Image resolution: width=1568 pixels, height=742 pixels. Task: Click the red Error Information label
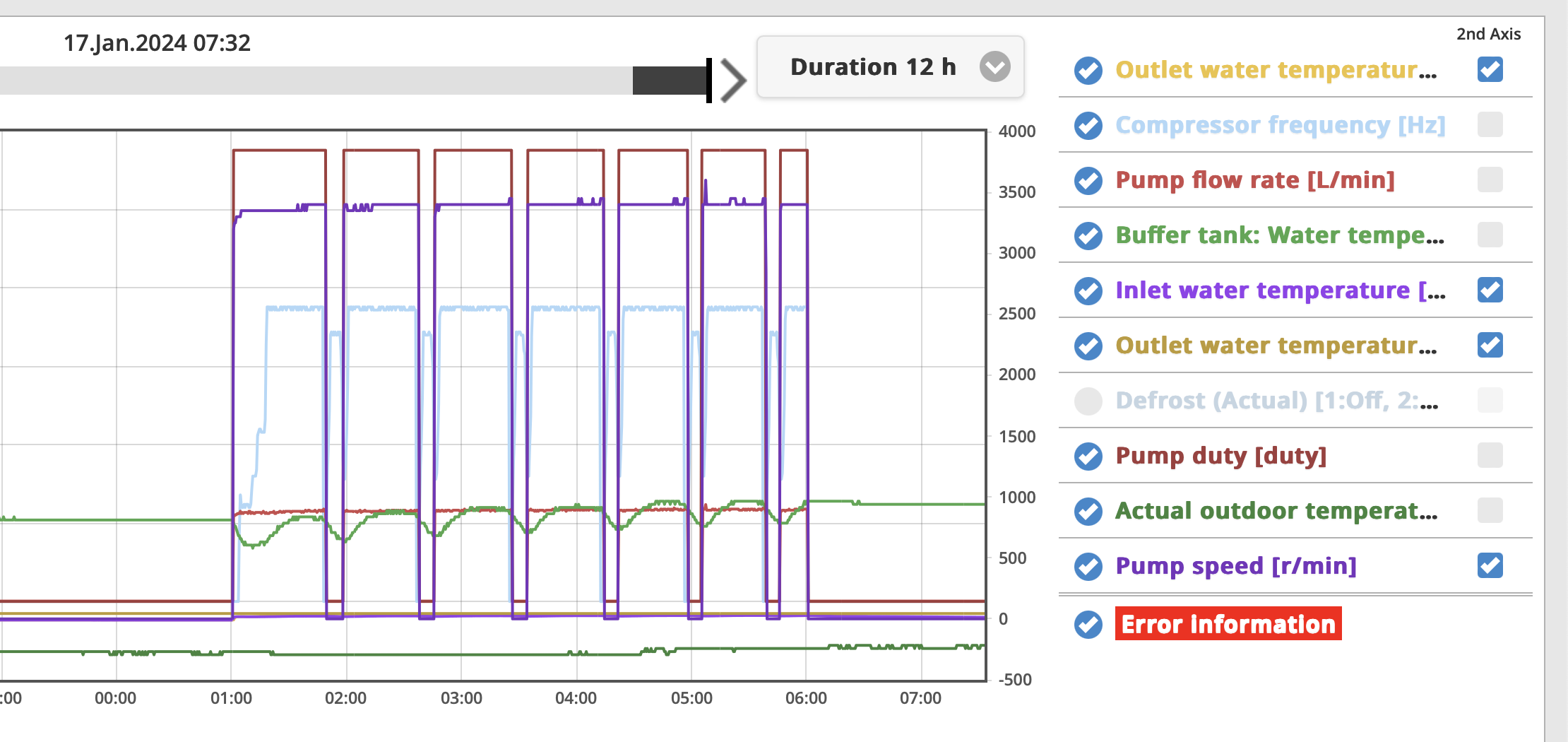click(x=1228, y=624)
